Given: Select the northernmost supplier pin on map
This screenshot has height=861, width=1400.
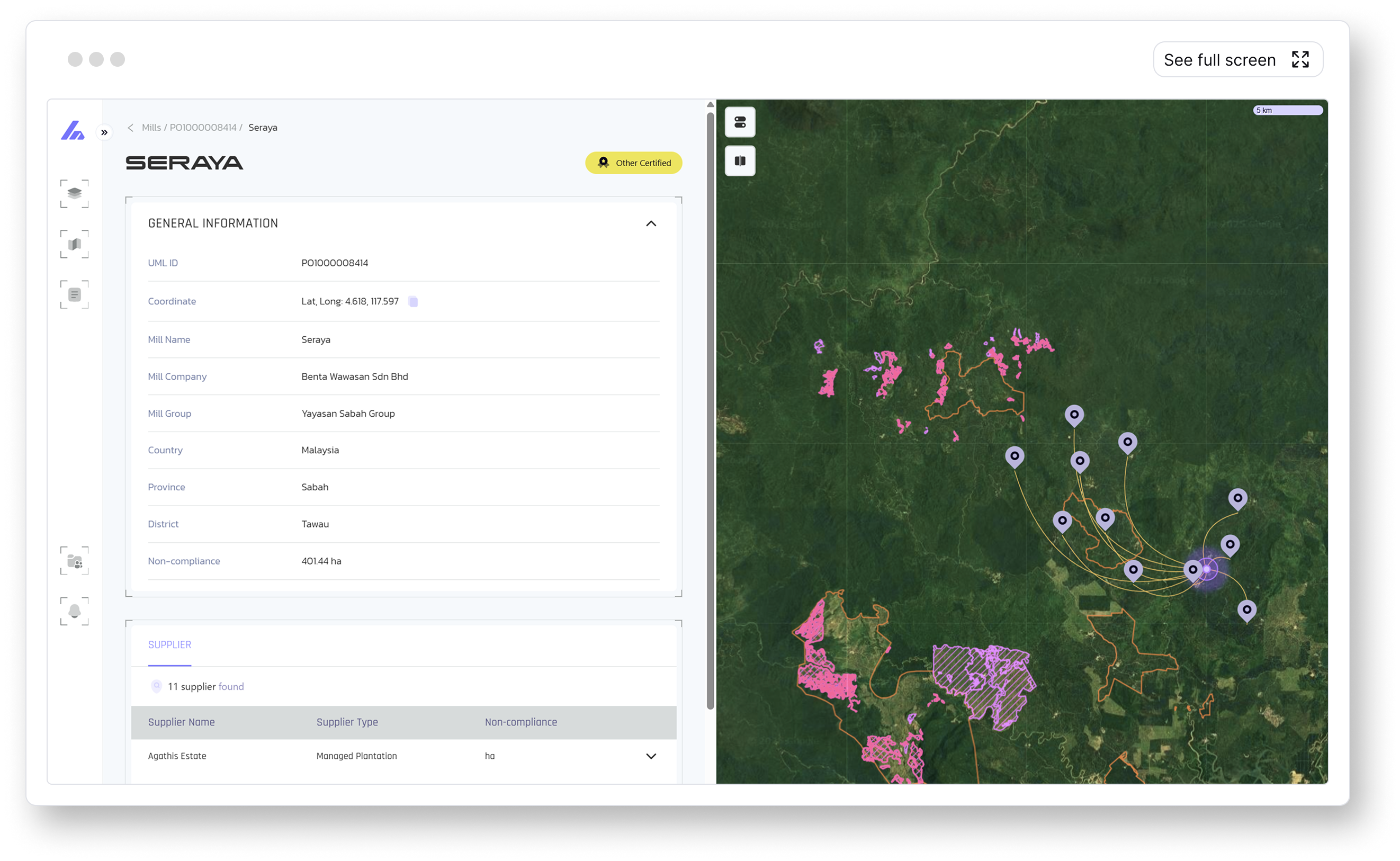Looking at the screenshot, I should point(1074,416).
